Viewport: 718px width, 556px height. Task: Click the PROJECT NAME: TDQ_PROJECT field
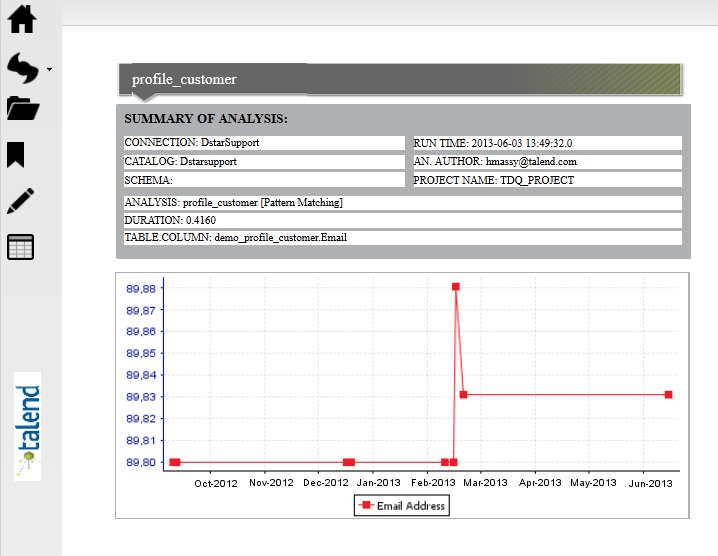click(546, 180)
